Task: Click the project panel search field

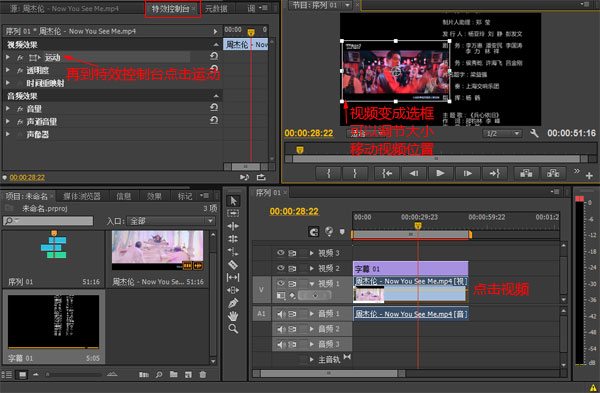Action: pos(48,221)
